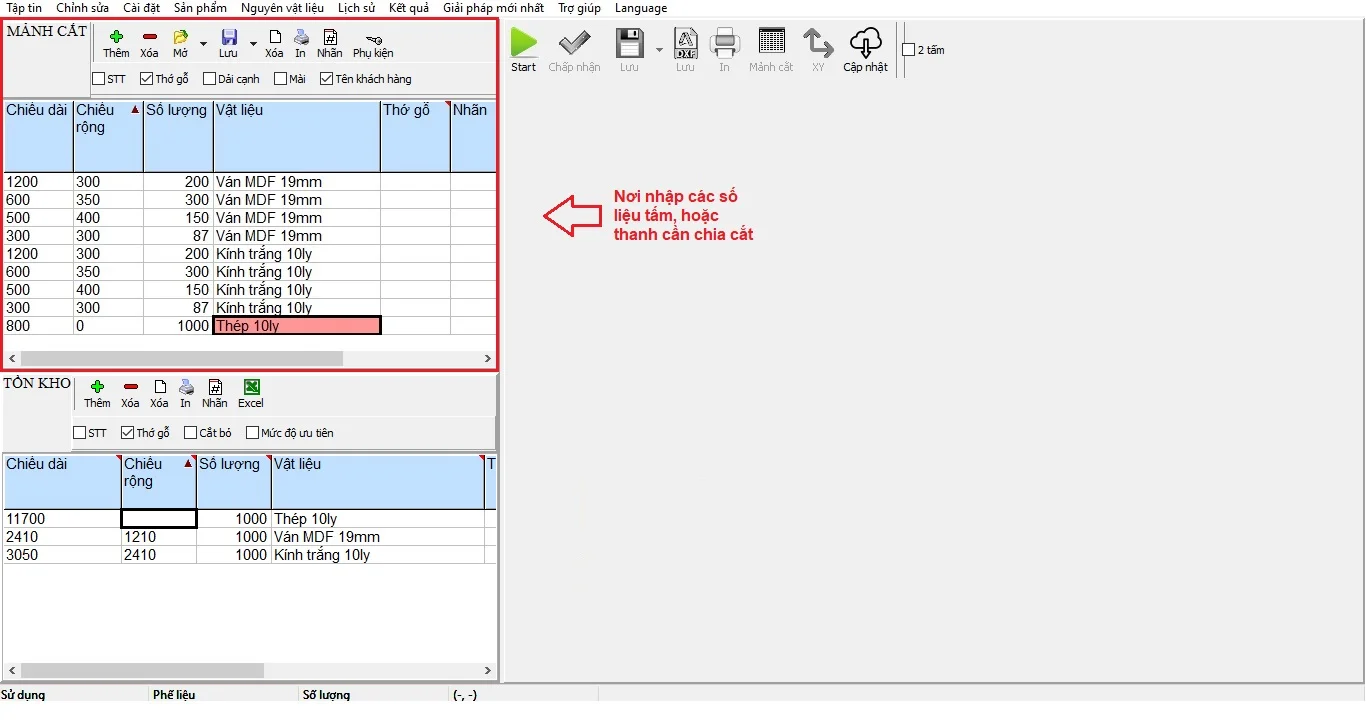Select the highlighted Thép 10ly cell
Image resolution: width=1366 pixels, height=726 pixels.
click(296, 326)
